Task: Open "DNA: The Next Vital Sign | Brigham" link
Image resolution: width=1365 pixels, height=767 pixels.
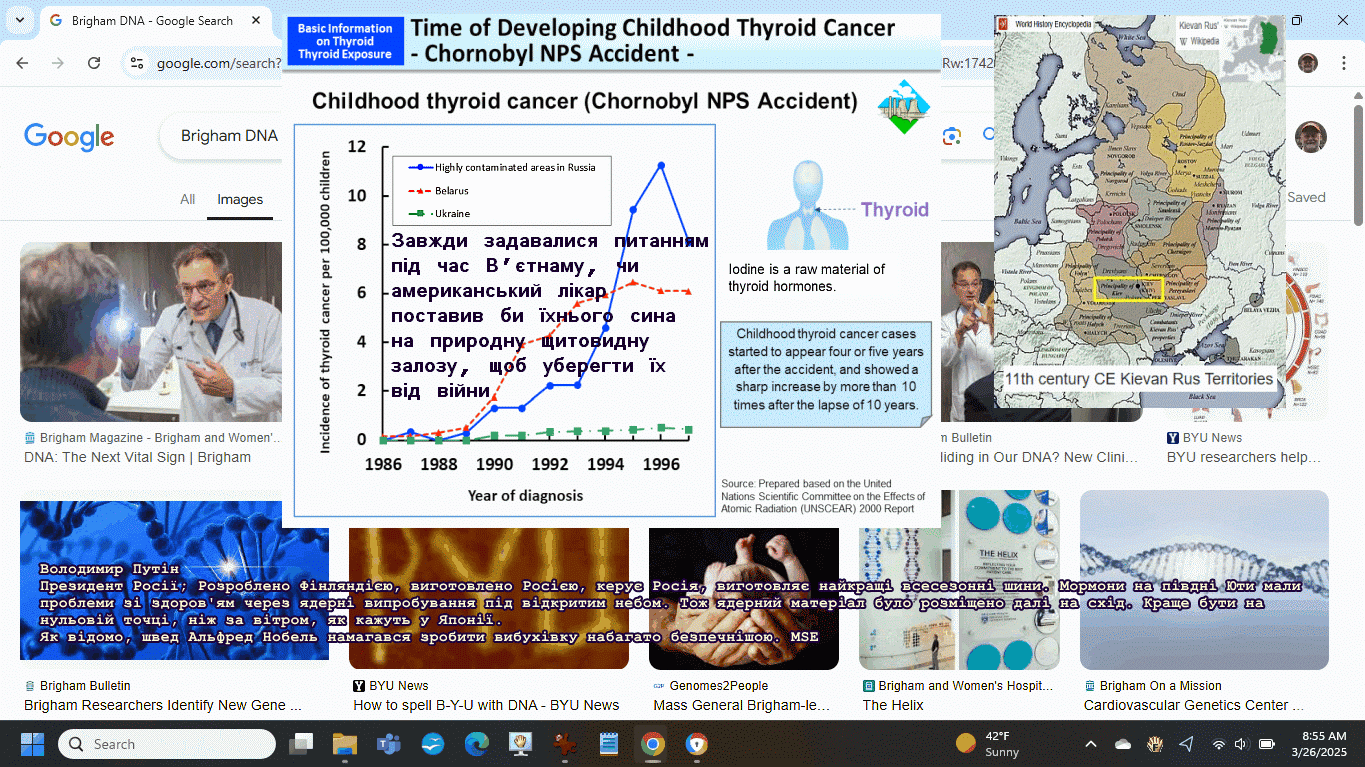Action: (x=137, y=457)
